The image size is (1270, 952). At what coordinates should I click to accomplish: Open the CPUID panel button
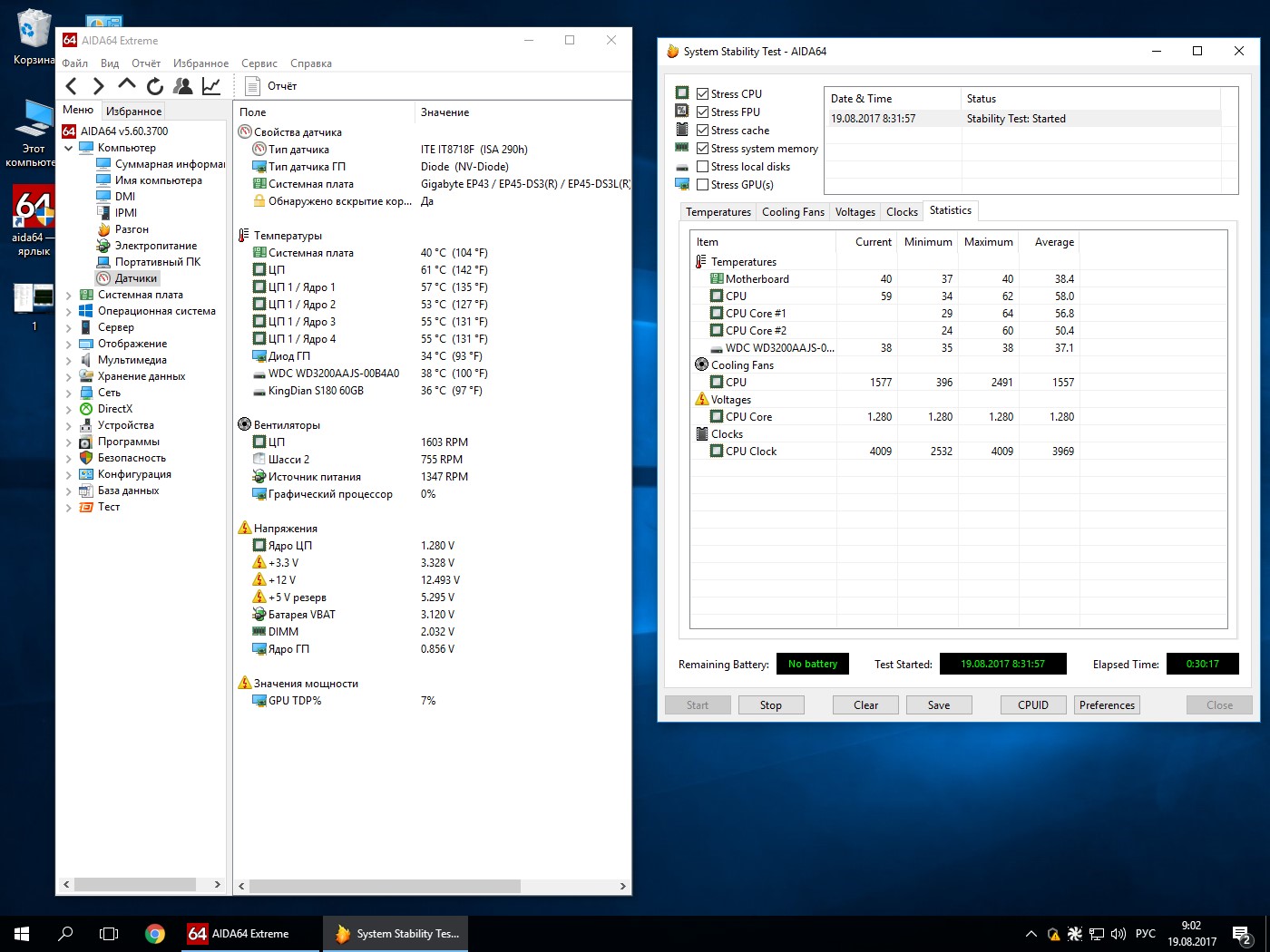pos(1033,705)
